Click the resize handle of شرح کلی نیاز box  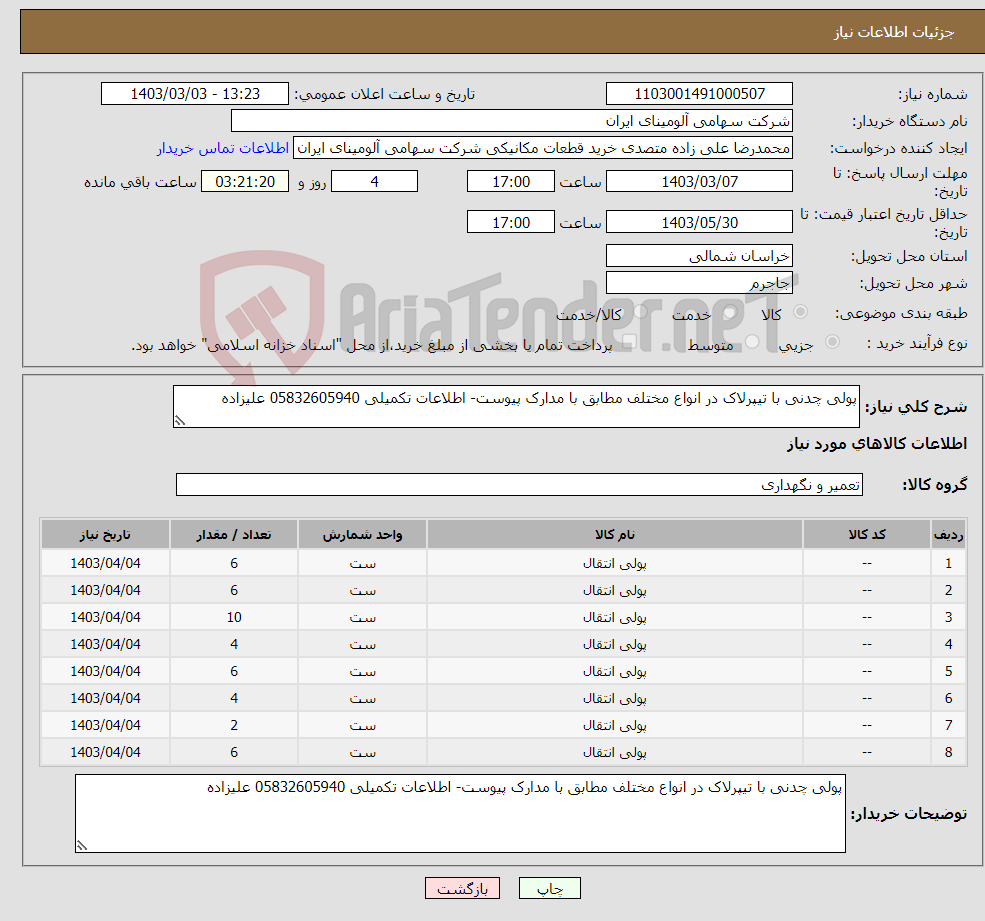(x=180, y=421)
